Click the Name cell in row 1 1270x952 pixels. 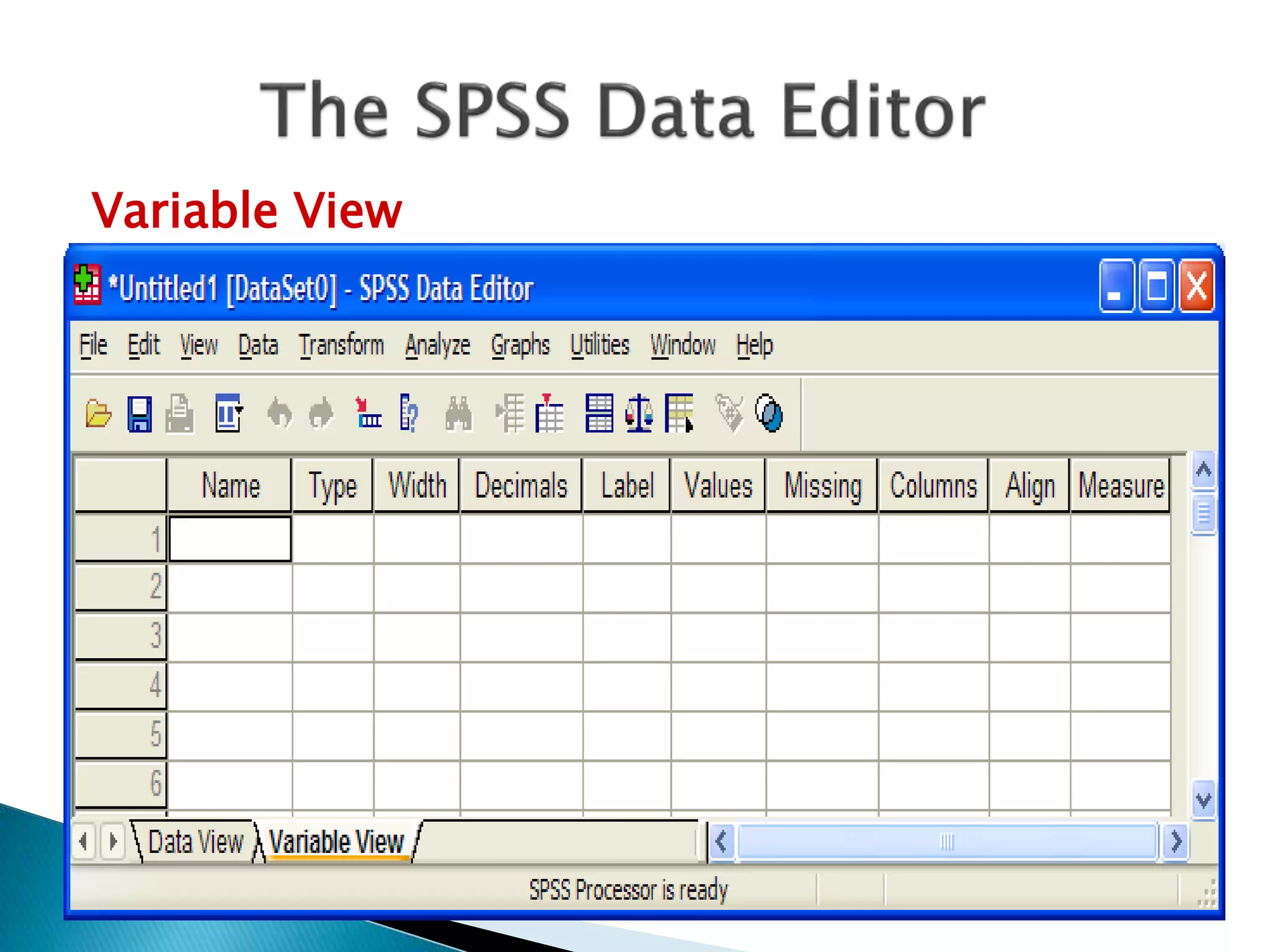pyautogui.click(x=230, y=539)
